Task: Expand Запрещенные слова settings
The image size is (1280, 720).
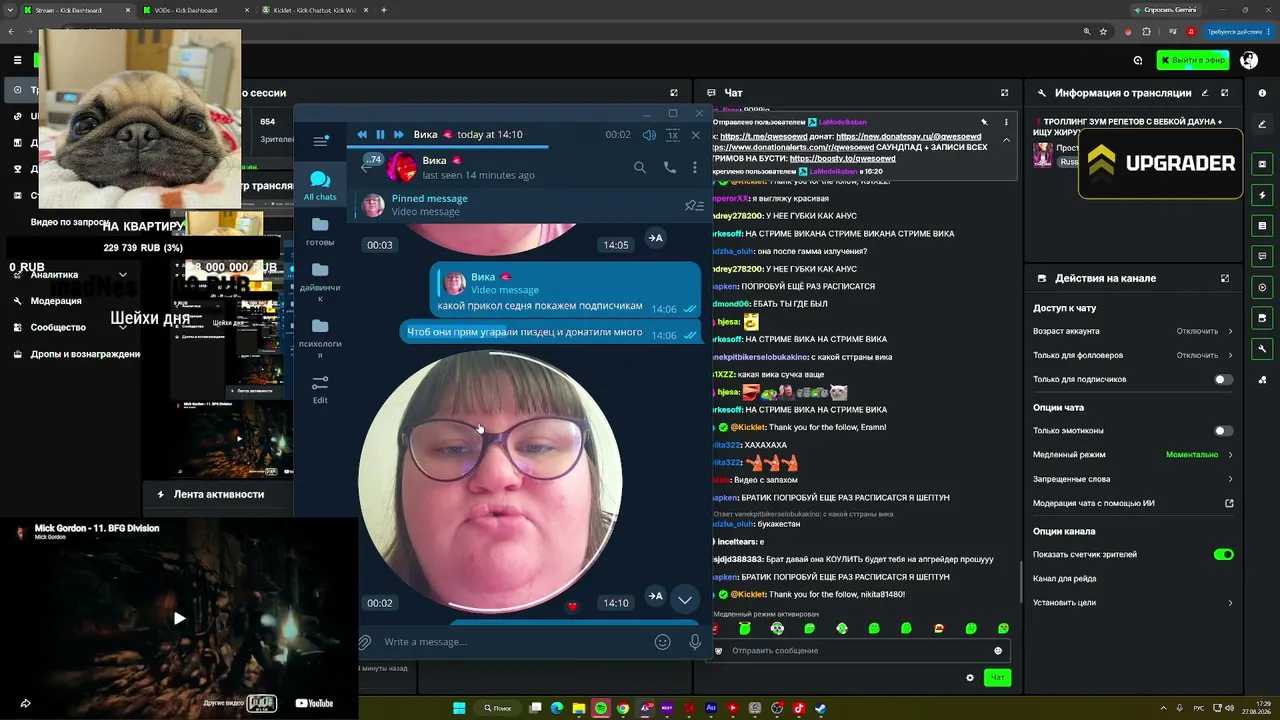Action: [1133, 479]
